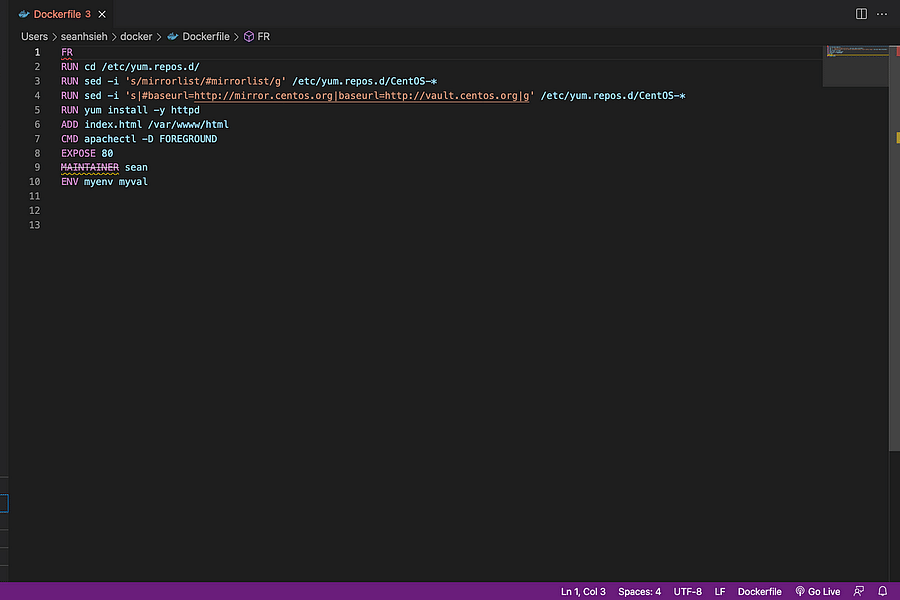
Task: Change line endings via the LF indicator
Action: point(719,591)
